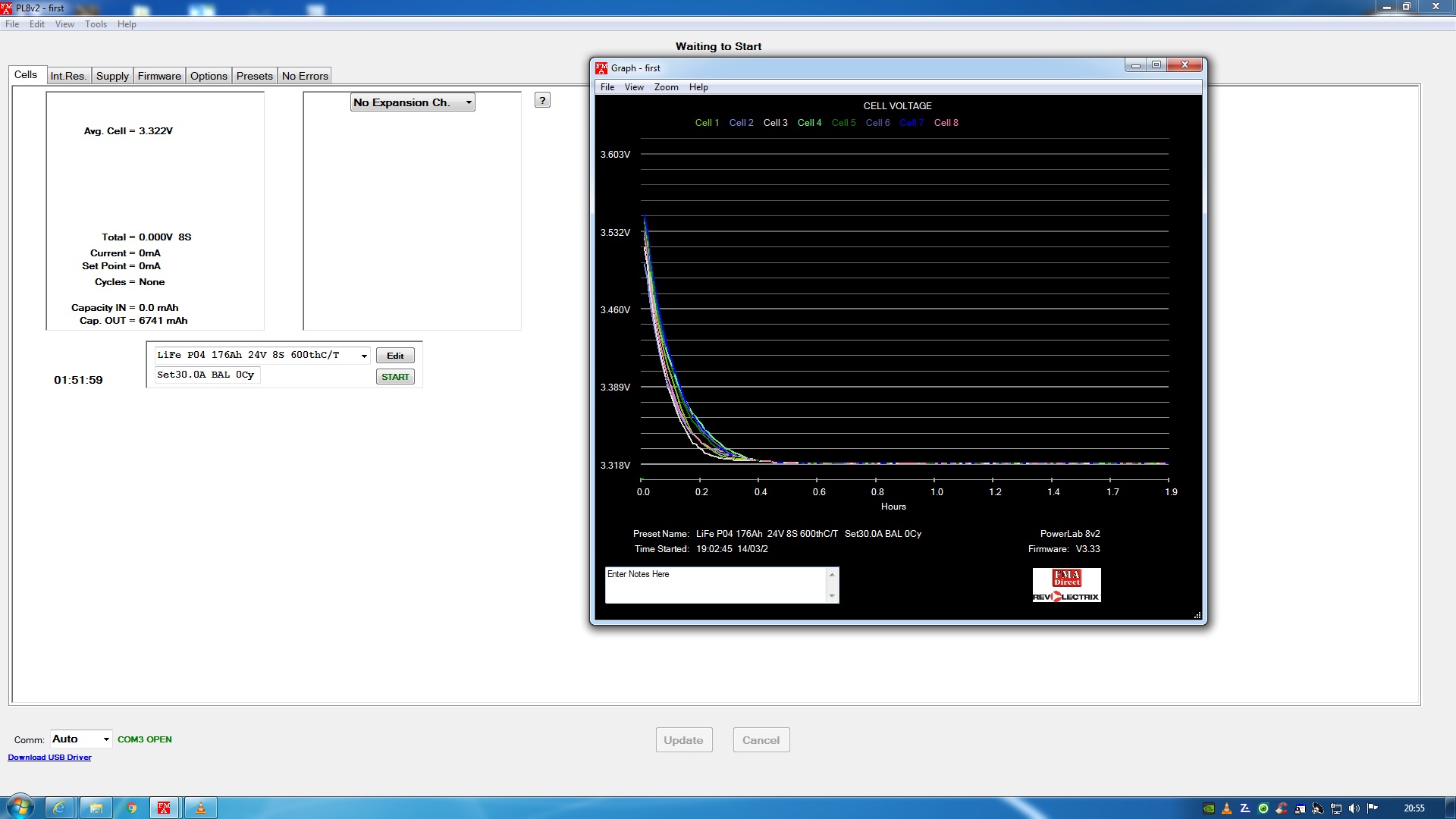This screenshot has width=1456, height=819.
Task: Switch to the Int.Res. tab
Action: (68, 76)
